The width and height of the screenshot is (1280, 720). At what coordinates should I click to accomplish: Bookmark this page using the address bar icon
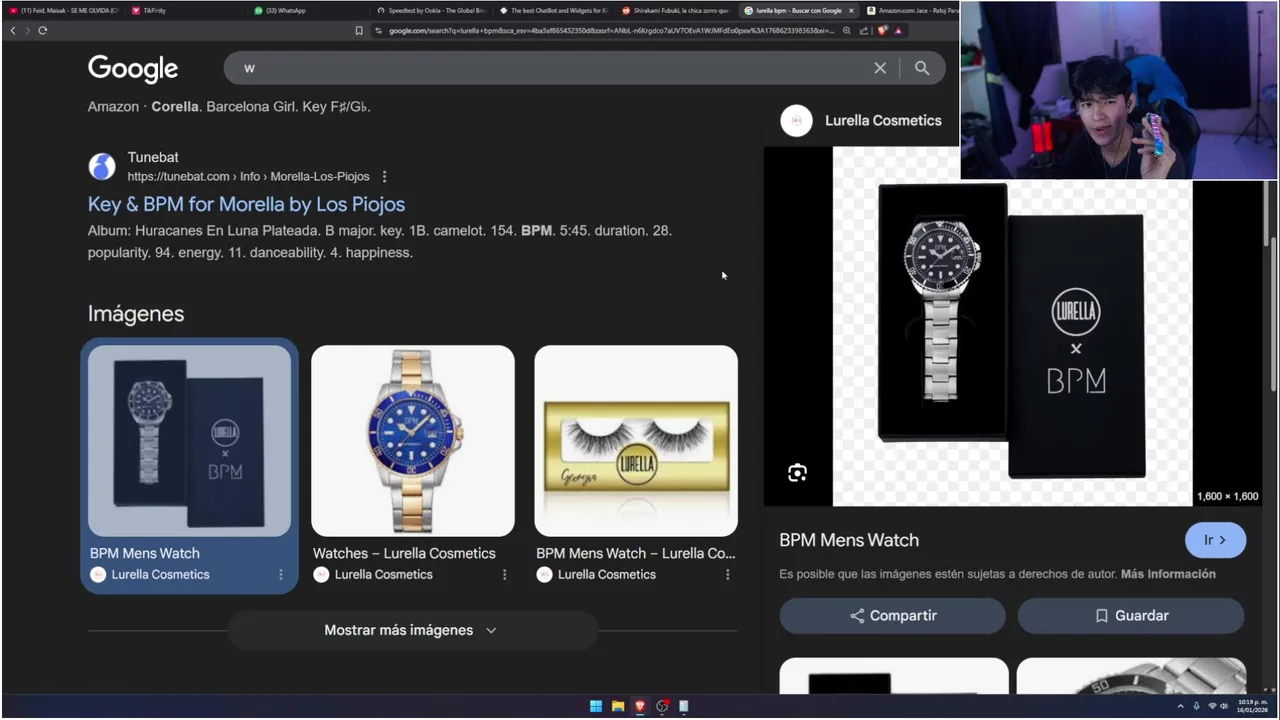tap(359, 30)
